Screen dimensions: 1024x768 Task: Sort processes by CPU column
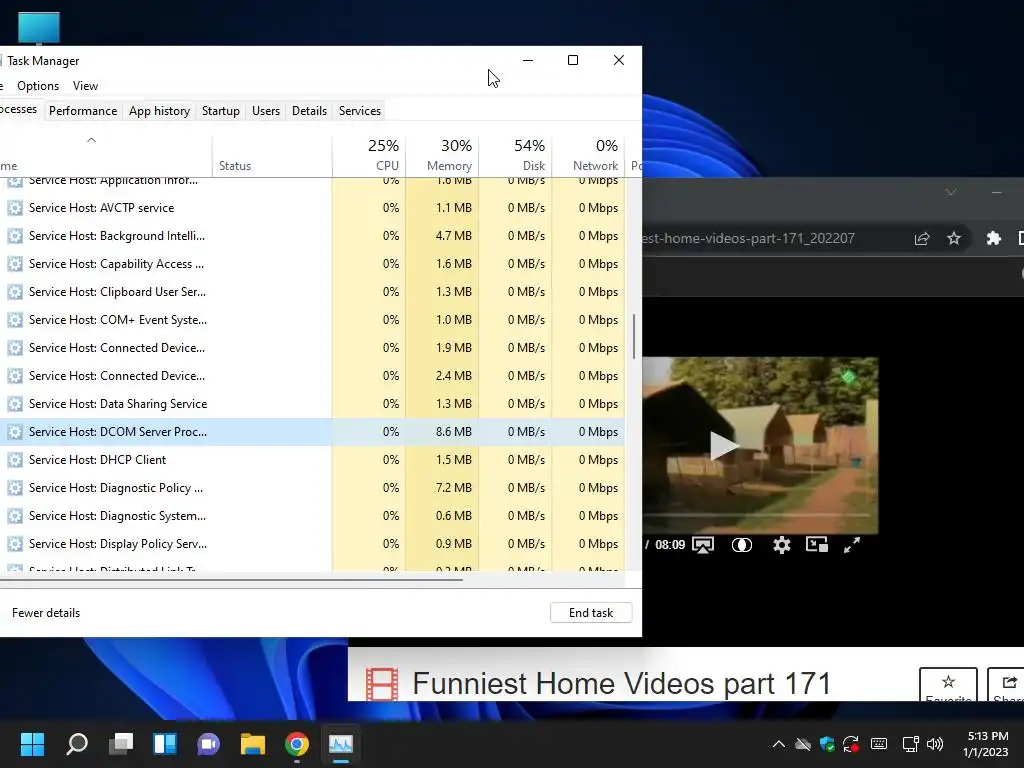click(x=369, y=155)
